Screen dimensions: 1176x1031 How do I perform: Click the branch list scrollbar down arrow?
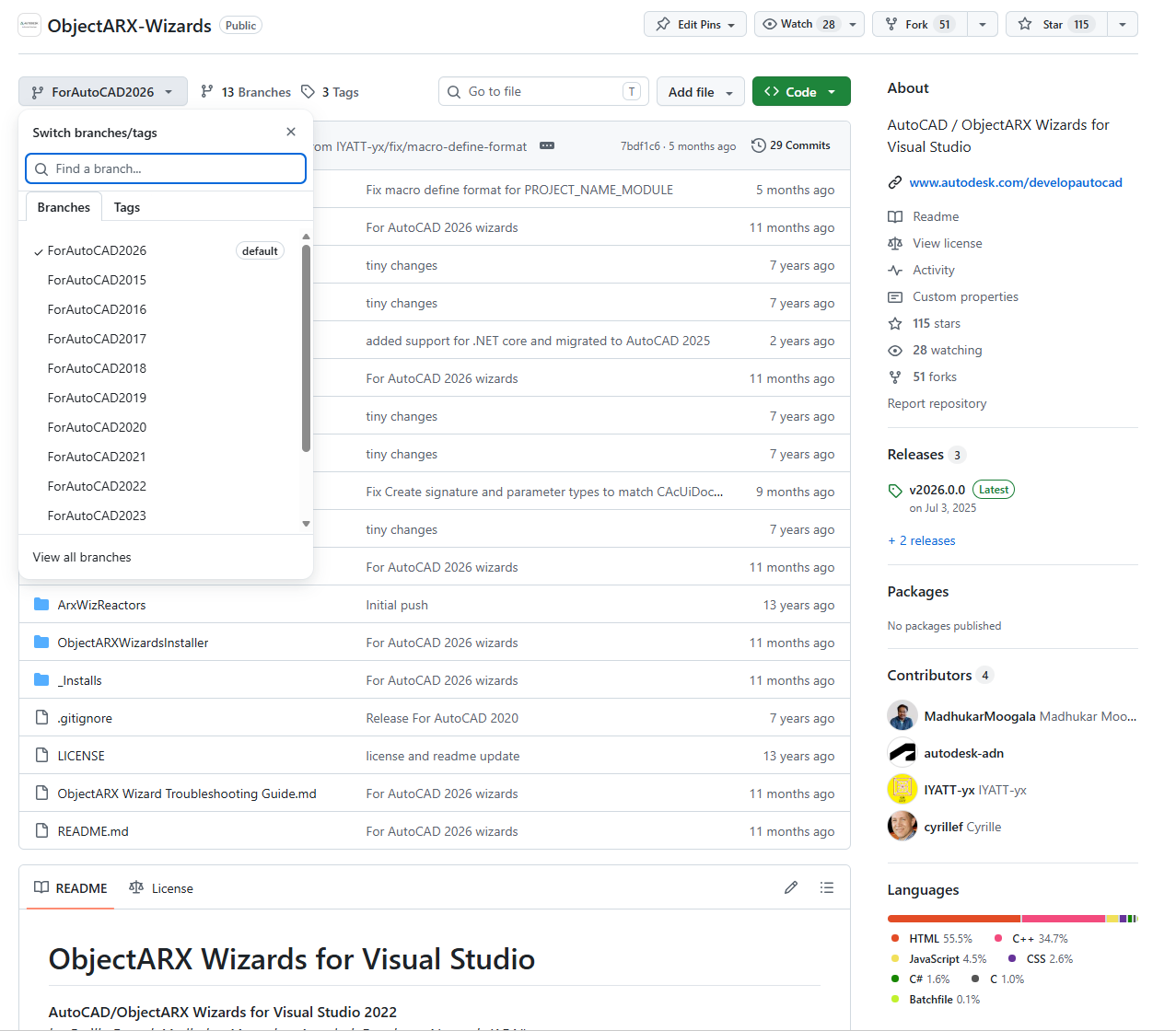306,524
